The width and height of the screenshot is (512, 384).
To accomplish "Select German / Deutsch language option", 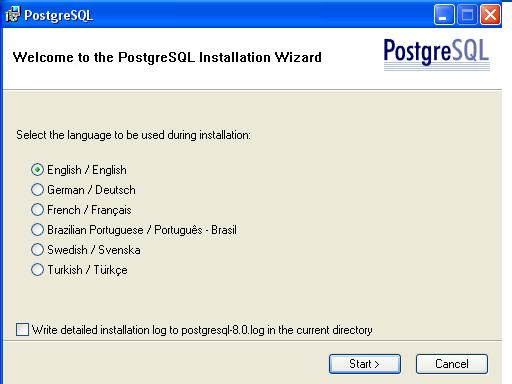I will coord(37,190).
